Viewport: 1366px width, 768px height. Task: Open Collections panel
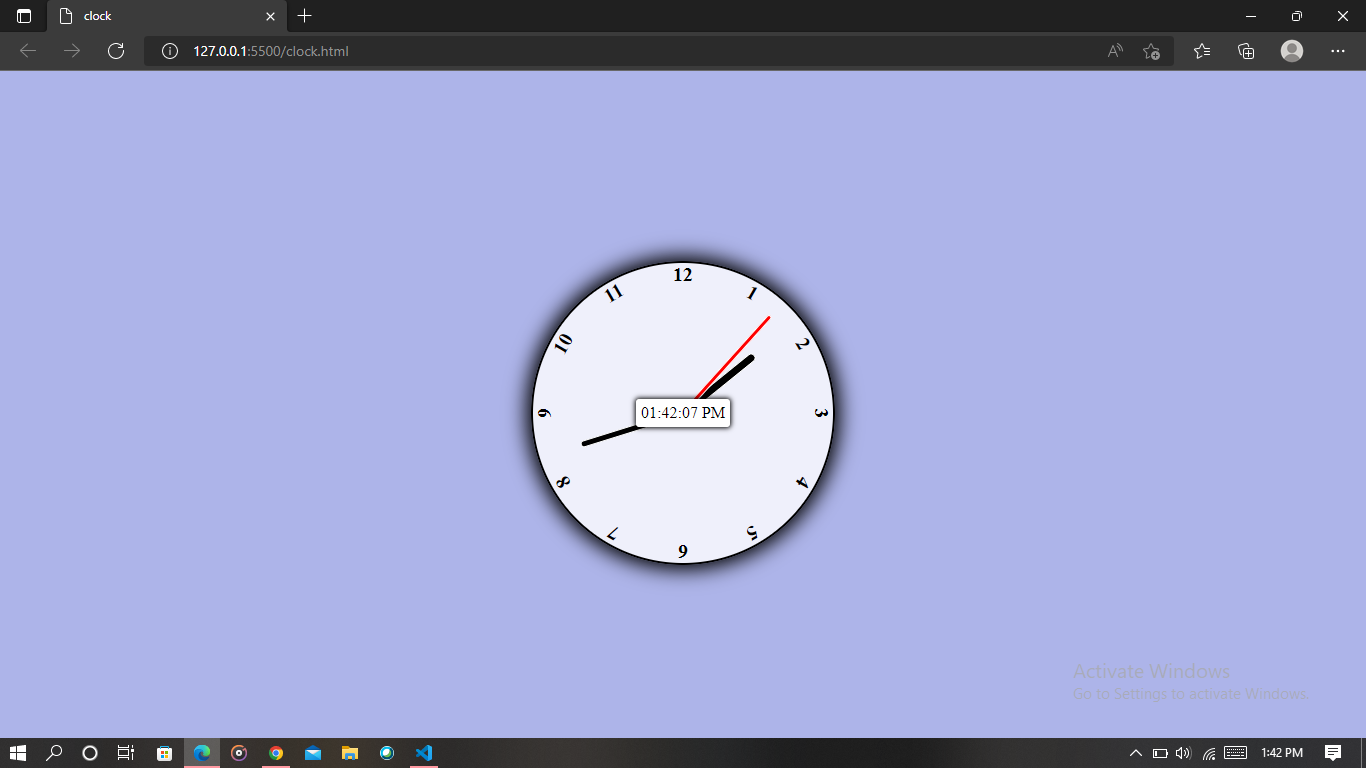[x=1246, y=51]
